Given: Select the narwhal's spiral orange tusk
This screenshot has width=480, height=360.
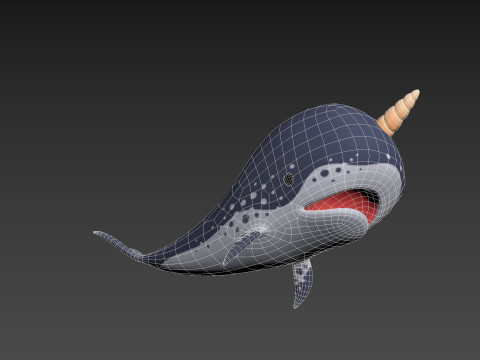Looking at the screenshot, I should [x=399, y=113].
